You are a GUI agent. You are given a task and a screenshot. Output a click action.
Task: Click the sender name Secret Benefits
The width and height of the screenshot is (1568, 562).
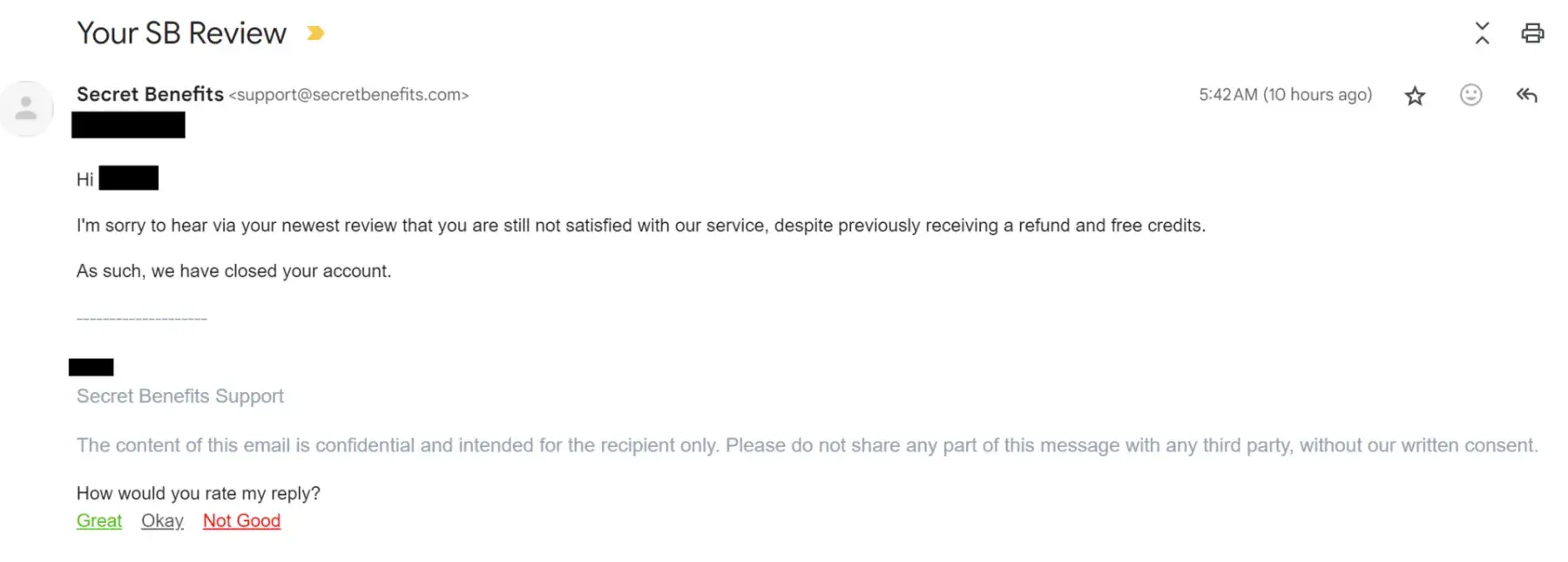coord(150,94)
